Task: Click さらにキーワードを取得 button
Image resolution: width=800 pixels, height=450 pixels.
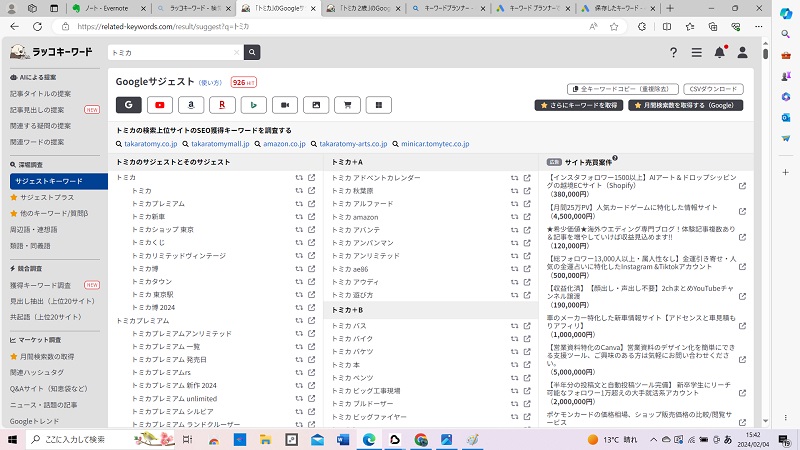Action: [579, 105]
